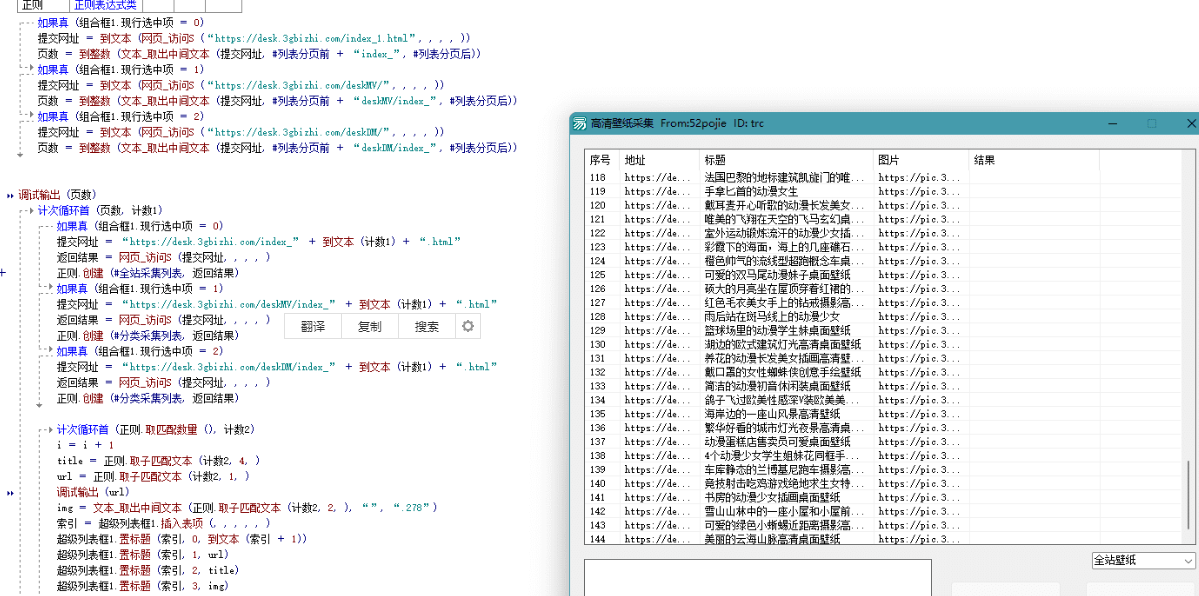Click the empty text box below the list

[757, 577]
